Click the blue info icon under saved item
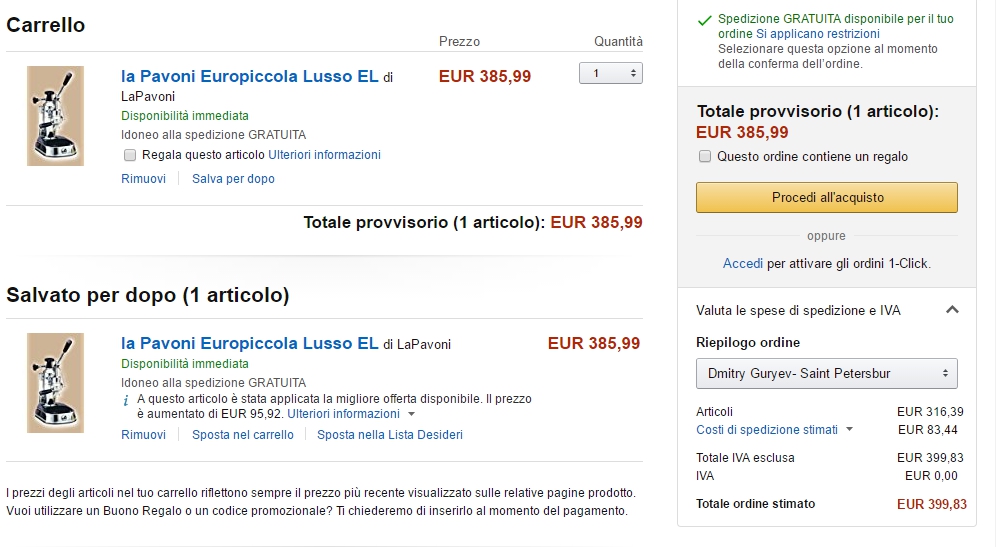996x547 pixels. [x=125, y=400]
